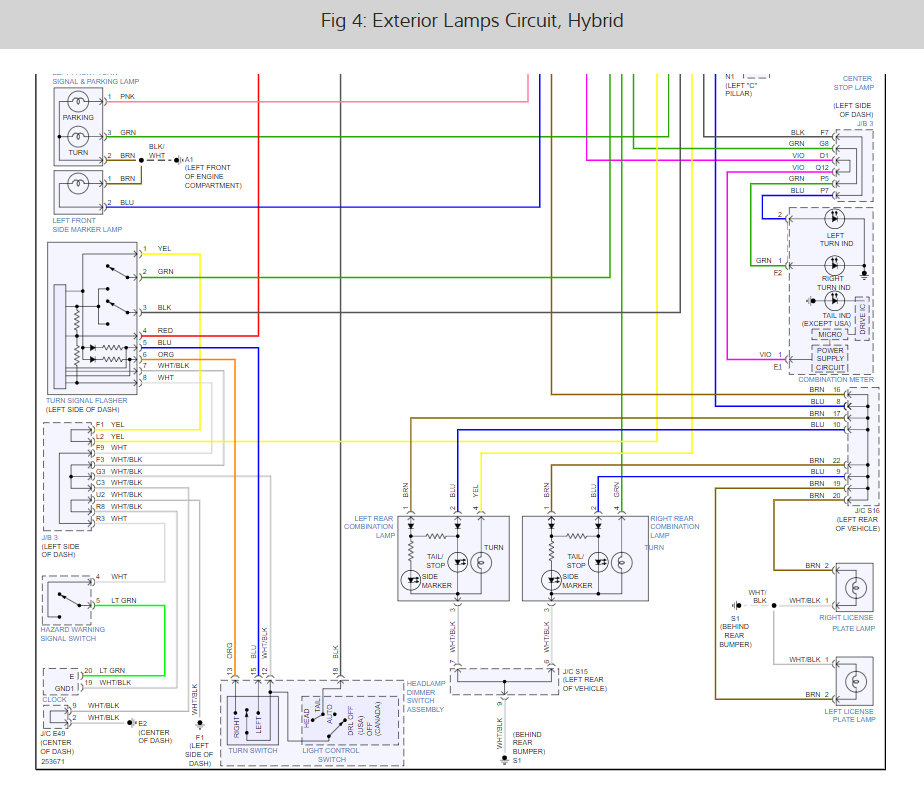Click the right rear lamp turn bulb symbol
The width and height of the screenshot is (924, 802).
click(622, 563)
